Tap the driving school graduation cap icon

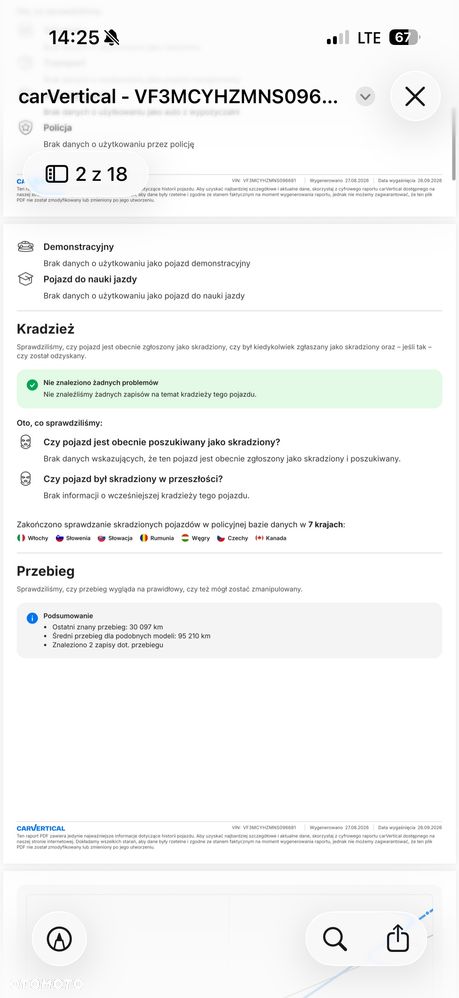pos(25,279)
